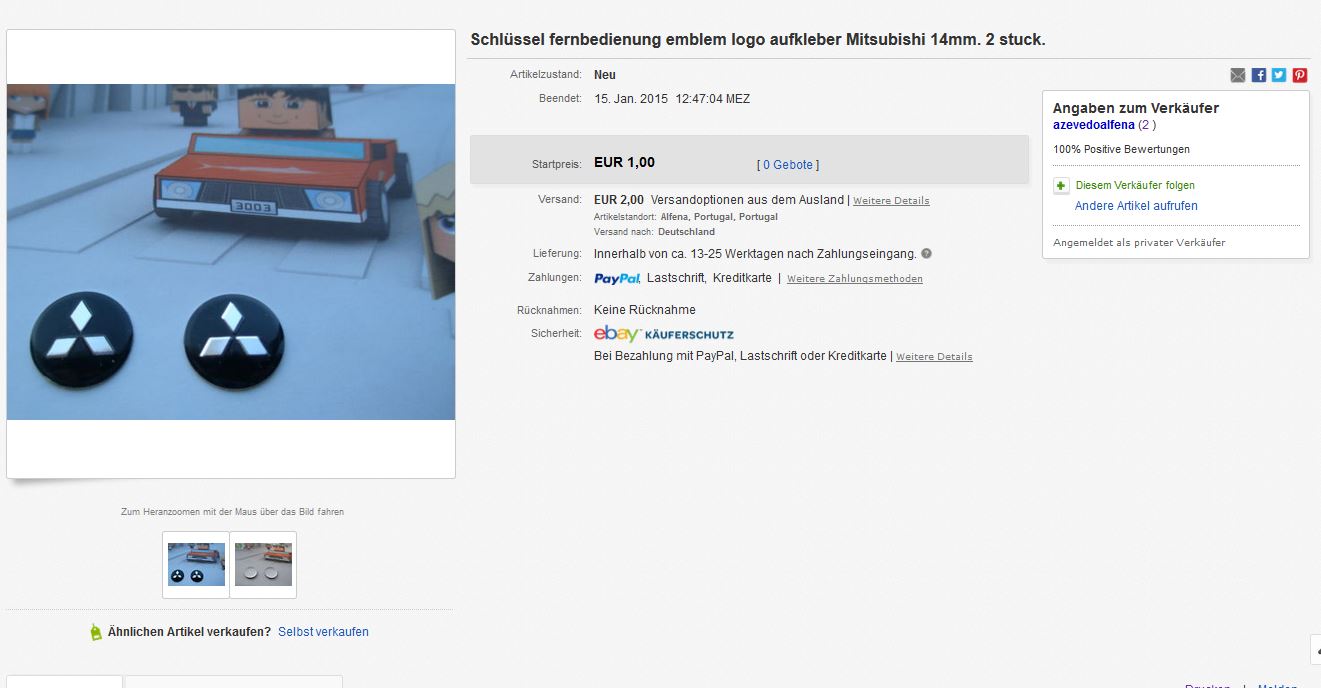This screenshot has width=1321, height=688.
Task: Click the main Mitsubishi emblem product image
Action: coord(231,252)
